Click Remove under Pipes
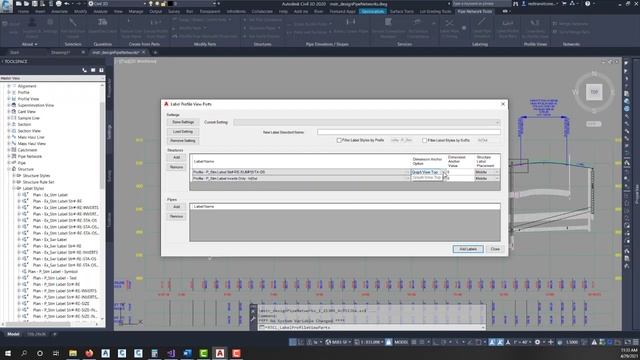Viewport: 640px width, 360px height. 176,216
